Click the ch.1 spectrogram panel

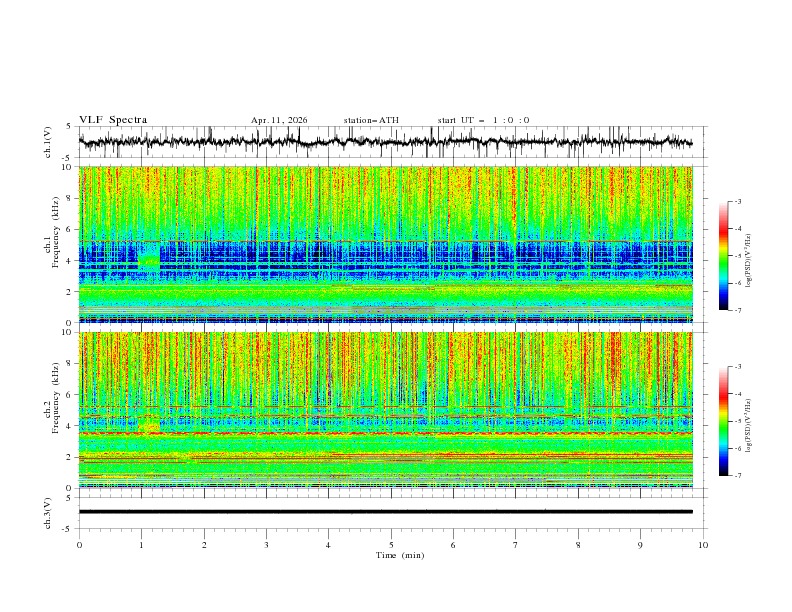[385, 244]
